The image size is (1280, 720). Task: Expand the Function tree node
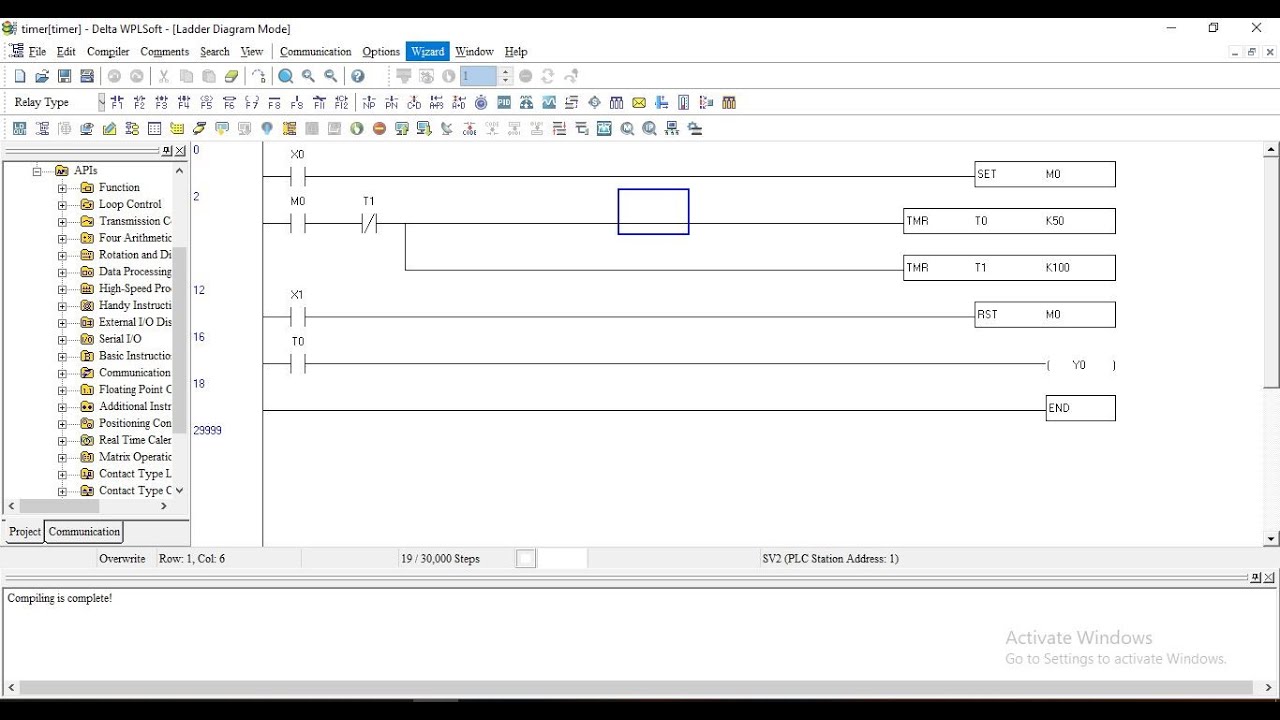(62, 188)
